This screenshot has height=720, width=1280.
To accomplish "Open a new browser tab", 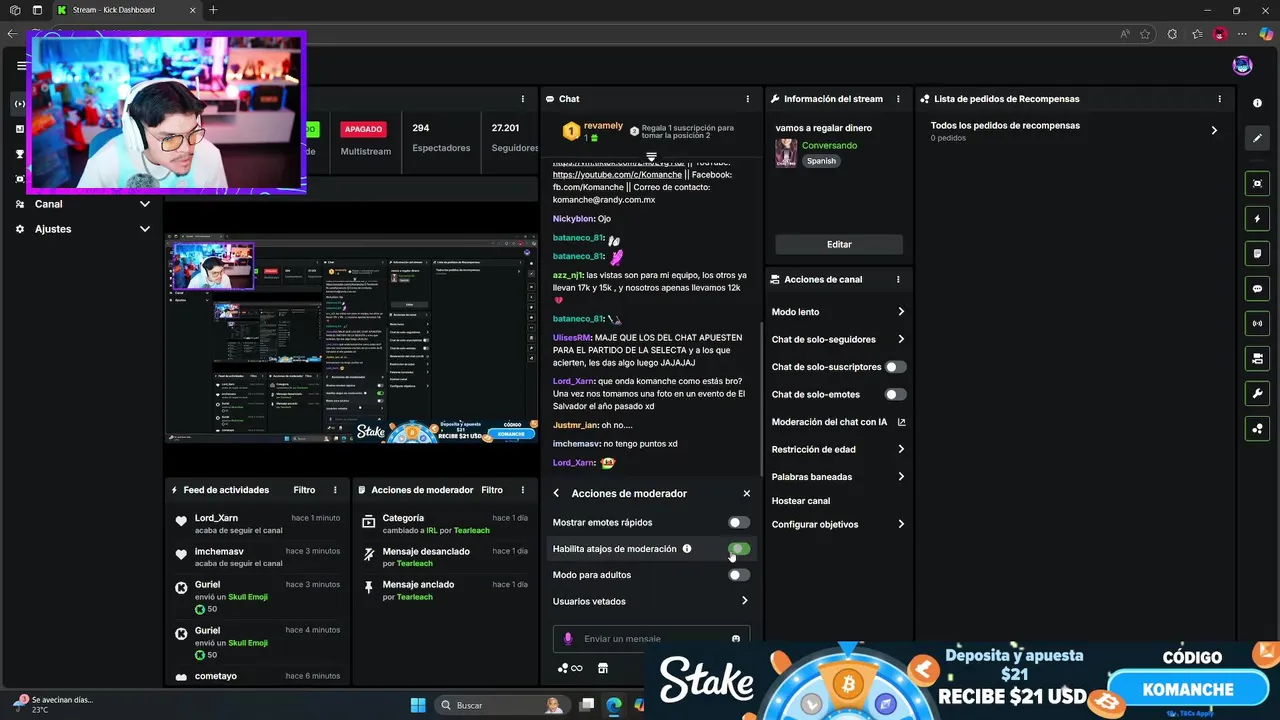I will [x=213, y=10].
